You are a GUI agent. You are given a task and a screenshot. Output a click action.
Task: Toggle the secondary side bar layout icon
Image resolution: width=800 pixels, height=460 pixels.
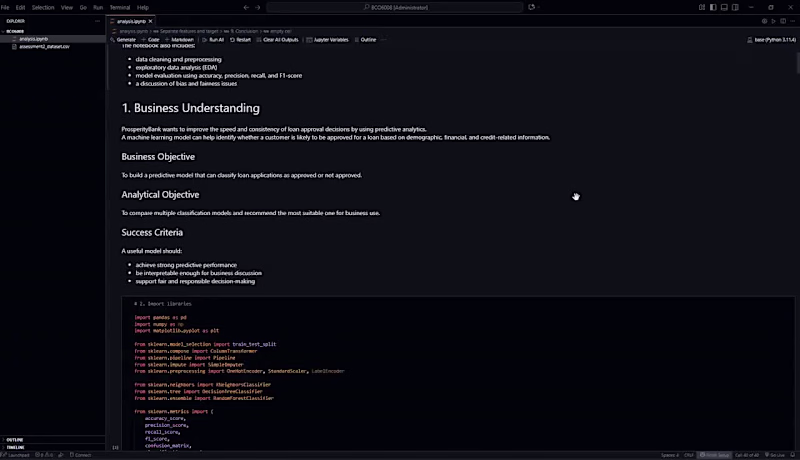coord(735,7)
